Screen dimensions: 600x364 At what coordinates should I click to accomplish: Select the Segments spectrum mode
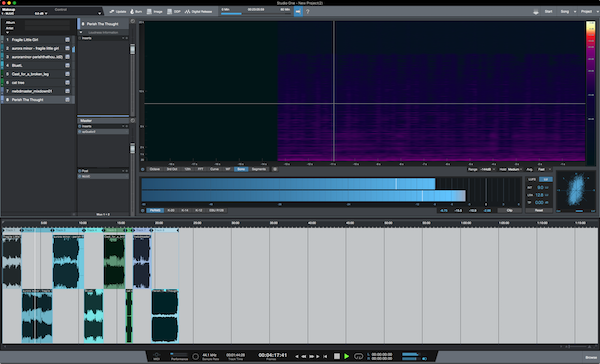click(259, 169)
